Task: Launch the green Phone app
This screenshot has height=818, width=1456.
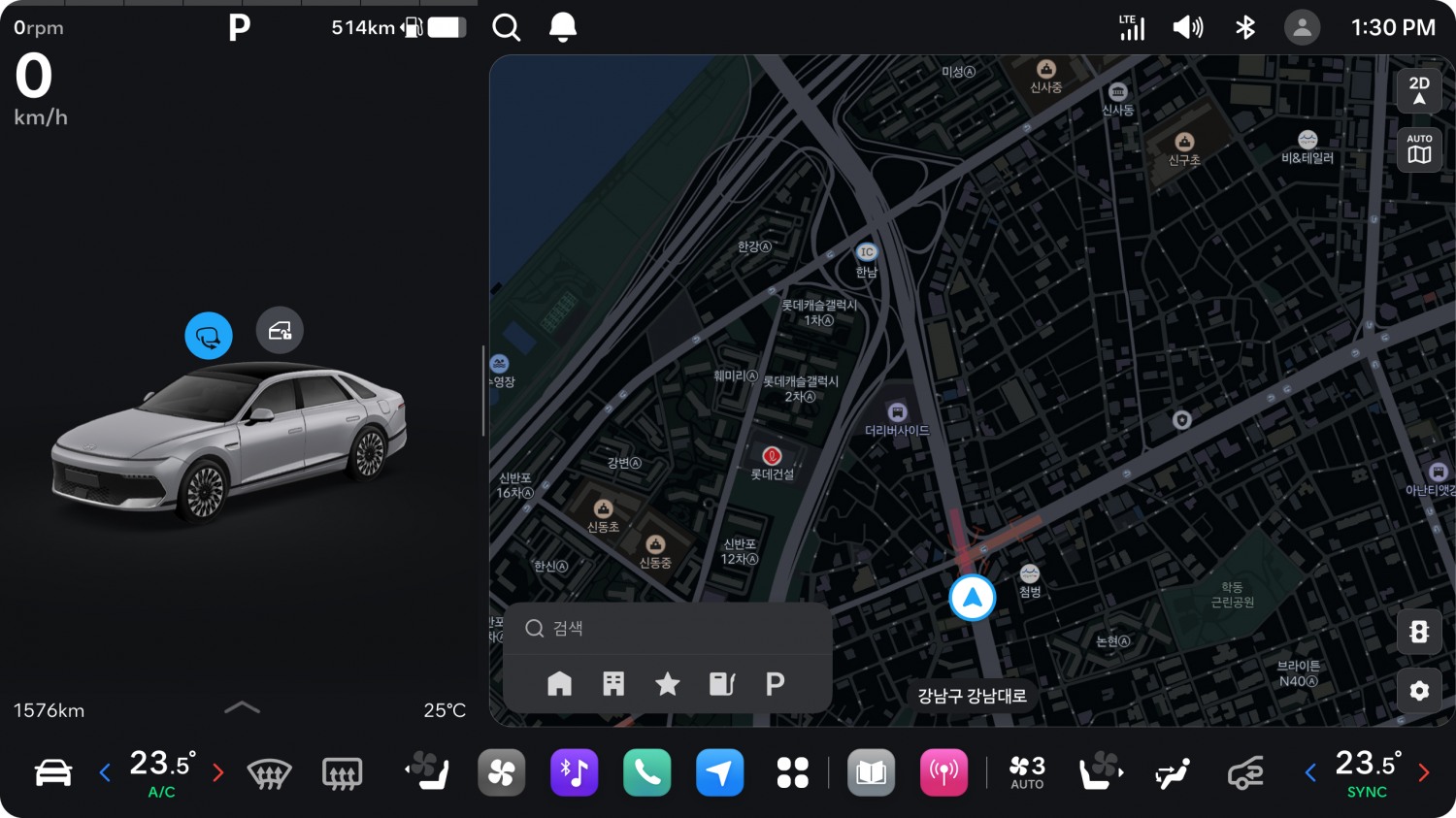Action: click(647, 772)
